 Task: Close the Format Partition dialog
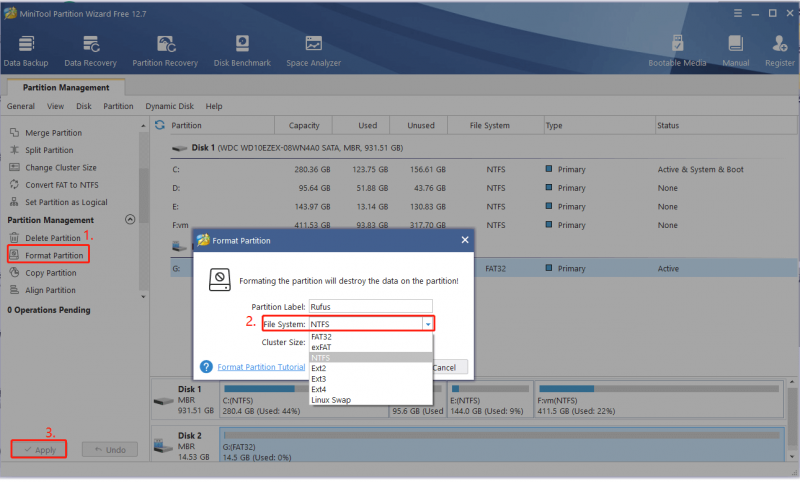(x=465, y=240)
